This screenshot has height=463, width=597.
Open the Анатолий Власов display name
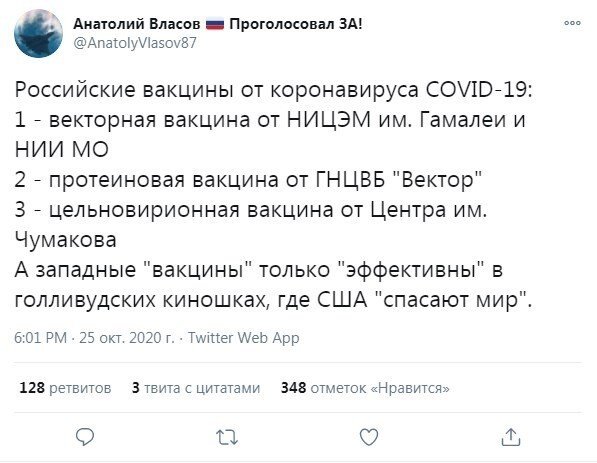(137, 24)
